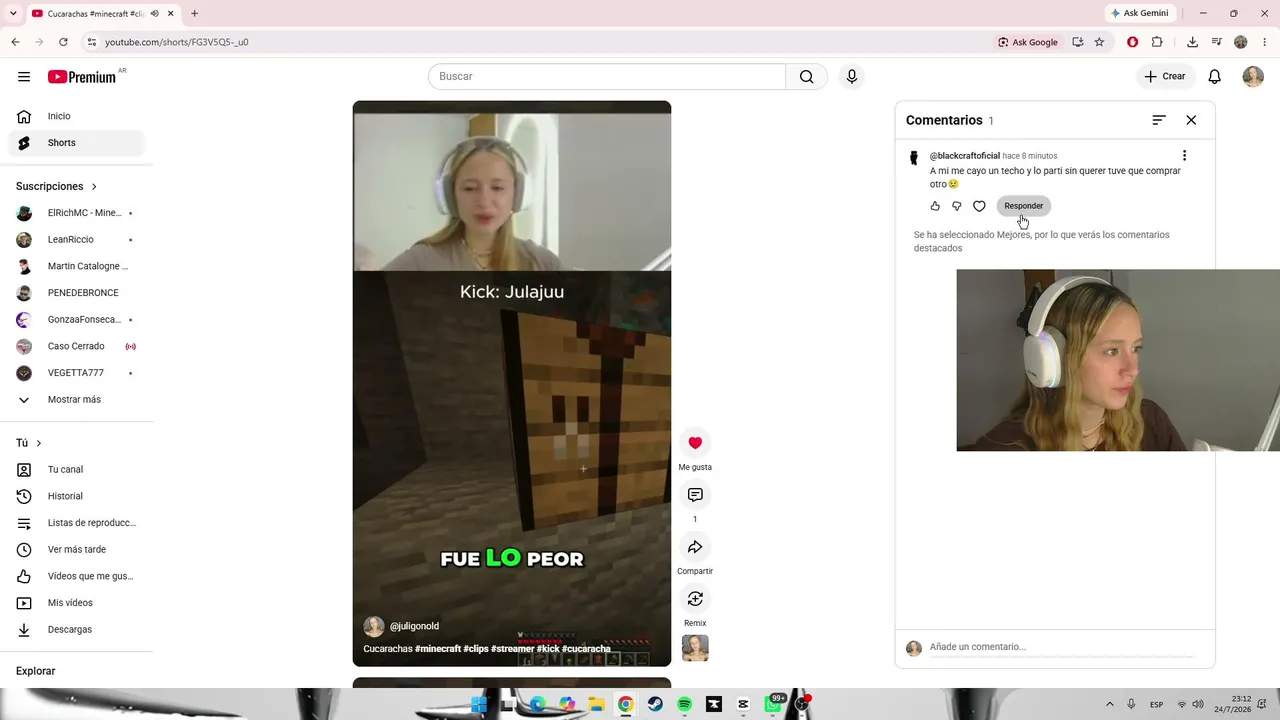
Task: Open the ElRichMC subscription channel
Action: 75,213
